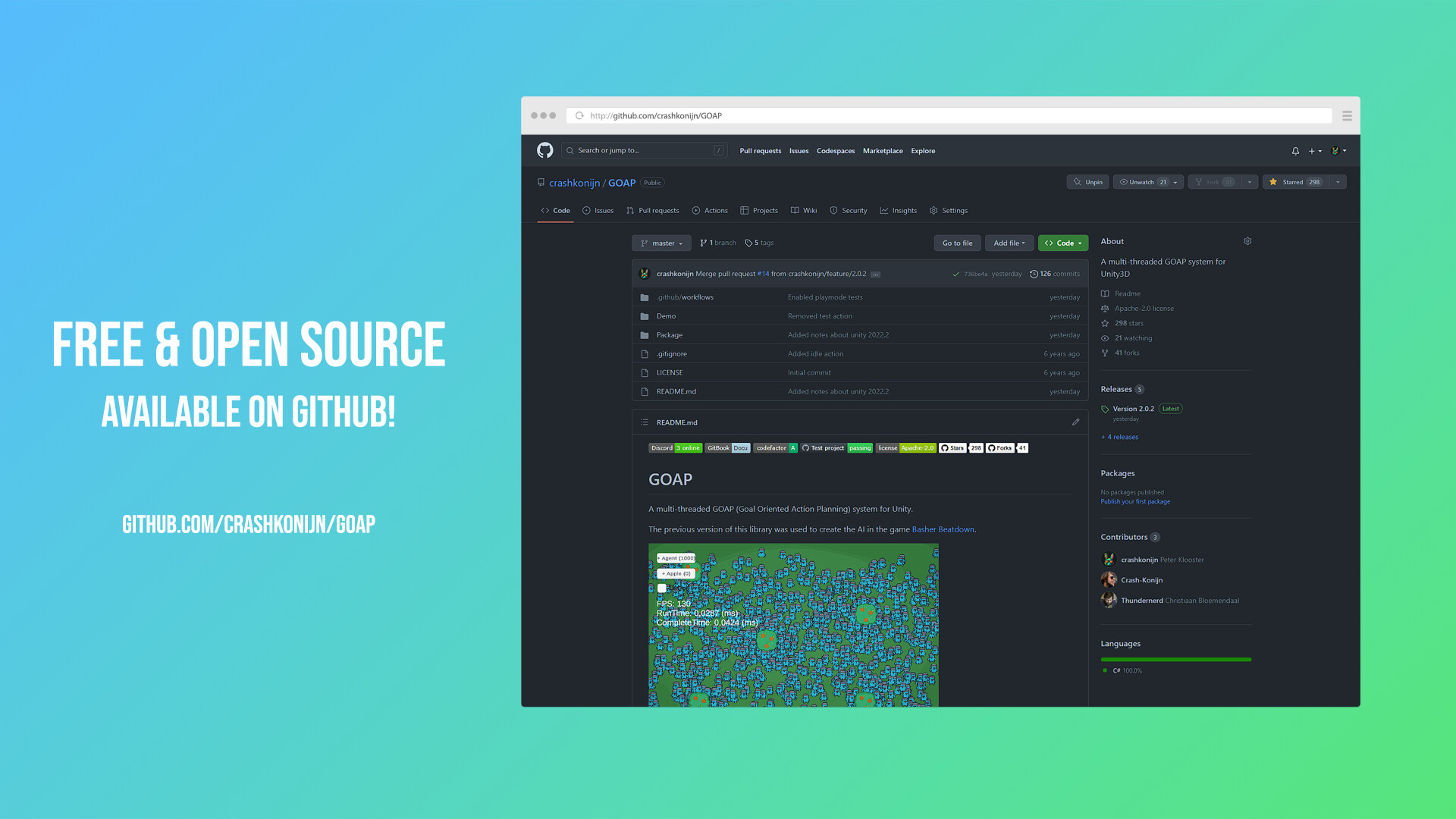This screenshot has height=819, width=1456.
Task: Open the About section settings gear
Action: point(1247,241)
